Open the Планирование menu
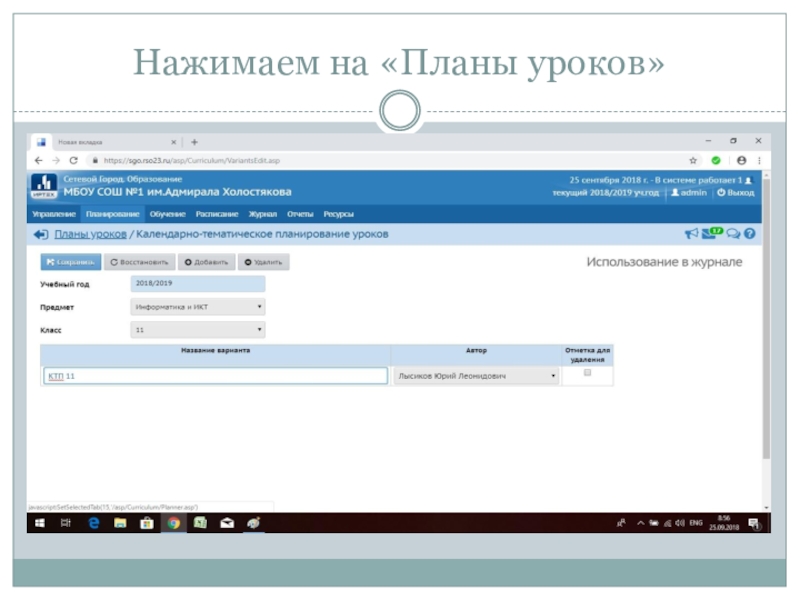800x600 pixels. coord(112,214)
